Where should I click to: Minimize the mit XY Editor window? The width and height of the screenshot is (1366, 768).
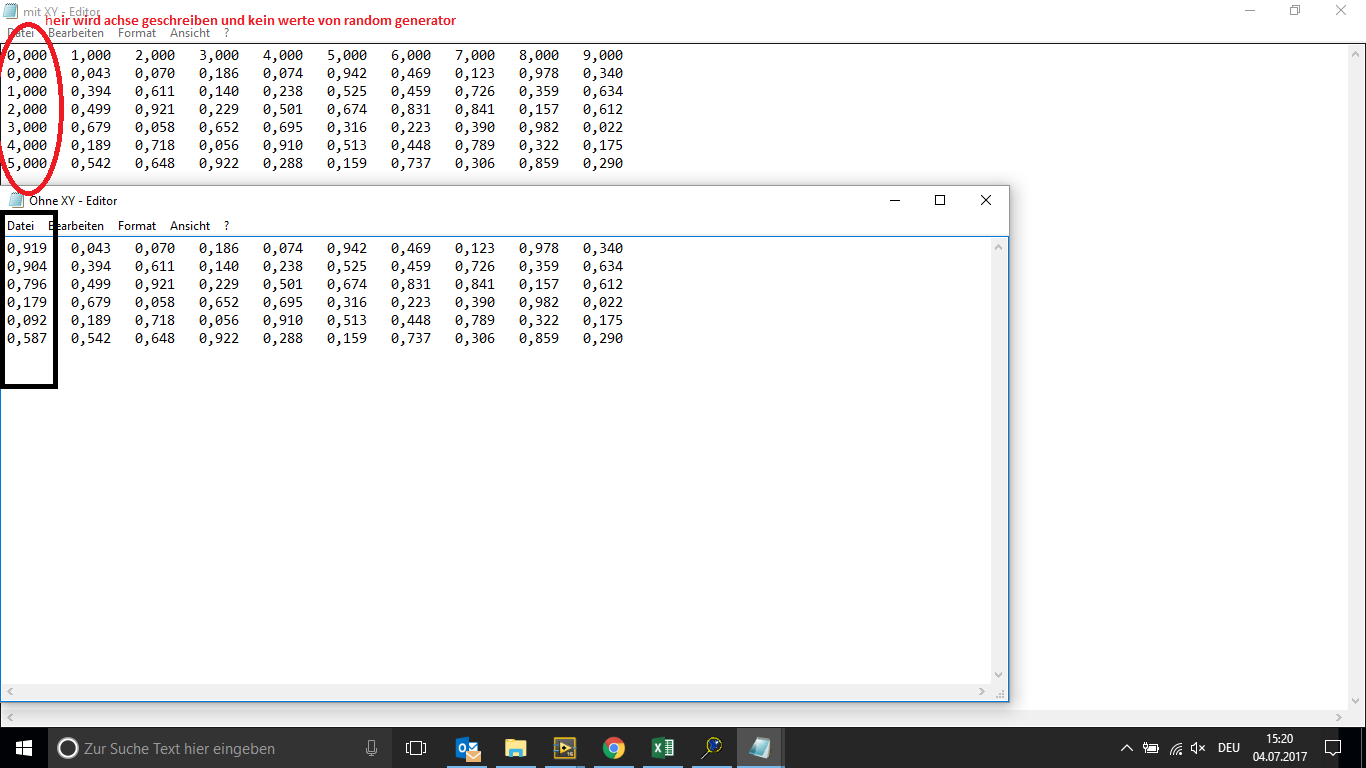pos(1250,10)
